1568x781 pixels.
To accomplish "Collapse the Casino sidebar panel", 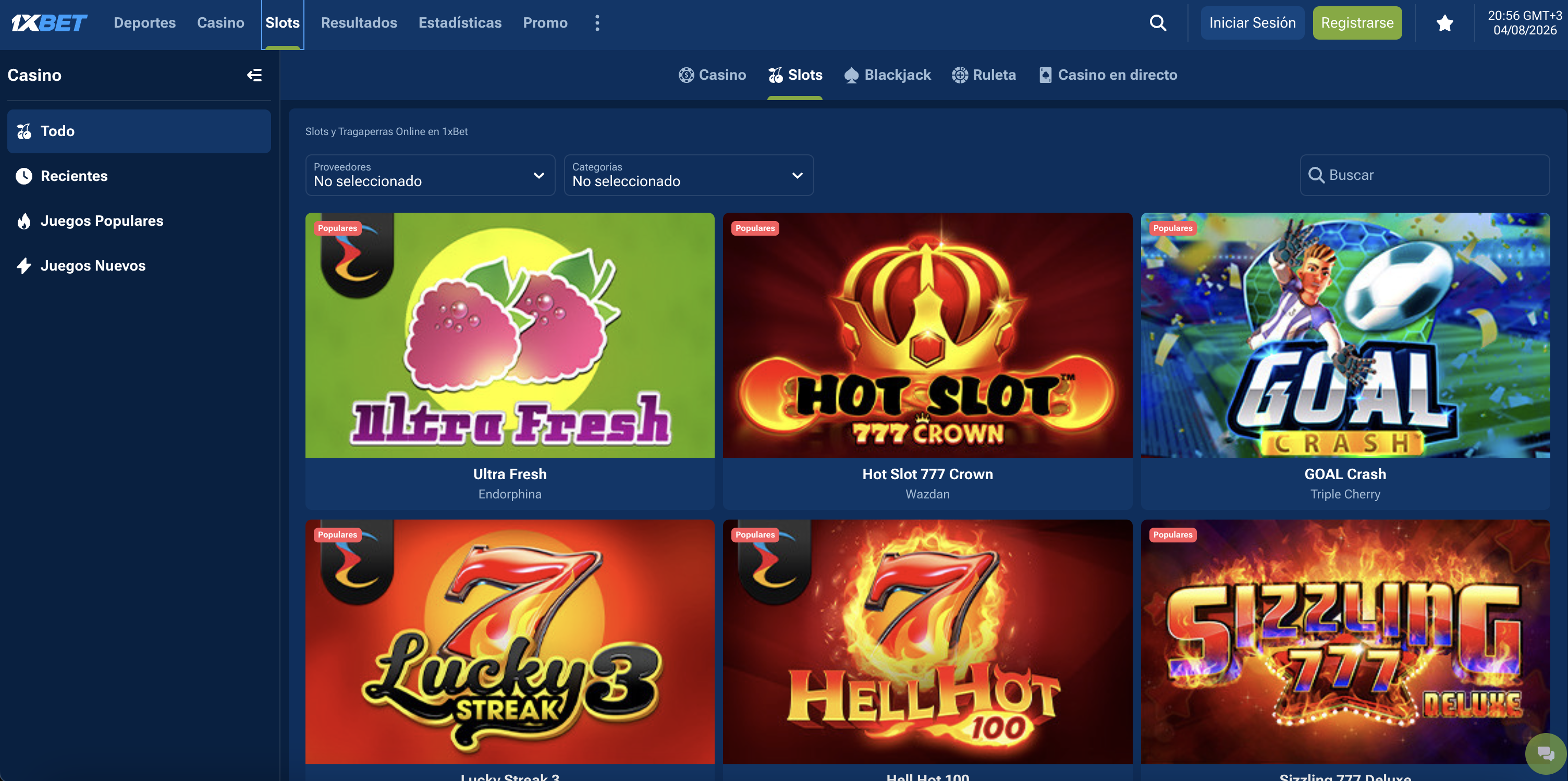I will pyautogui.click(x=254, y=75).
